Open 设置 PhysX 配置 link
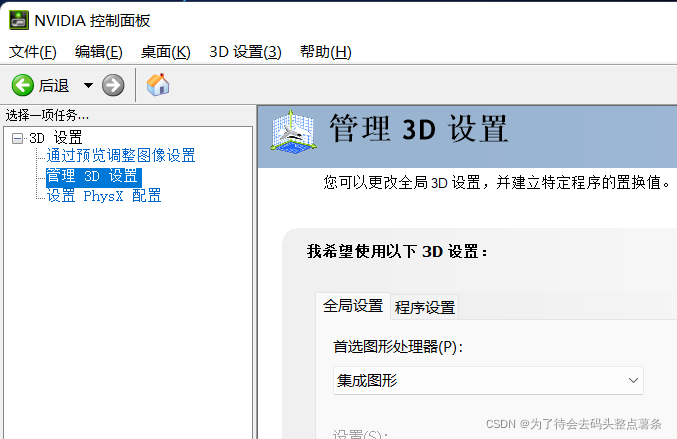677x439 pixels. pos(104,196)
